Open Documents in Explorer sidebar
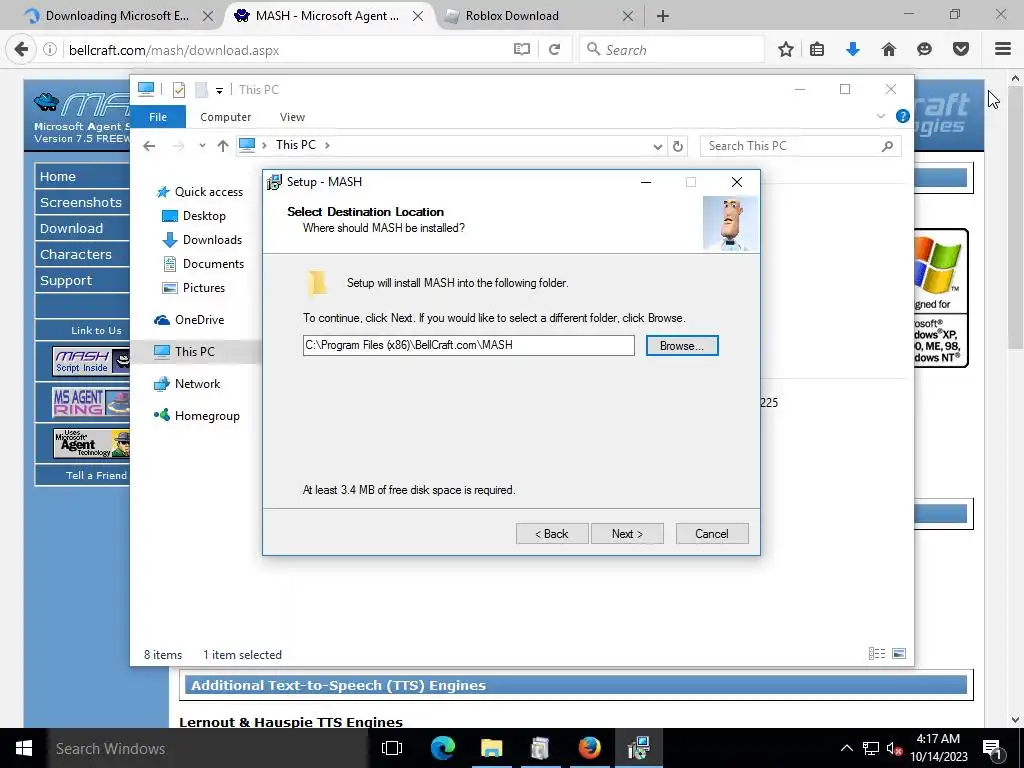This screenshot has width=1024, height=768. pyautogui.click(x=203, y=264)
